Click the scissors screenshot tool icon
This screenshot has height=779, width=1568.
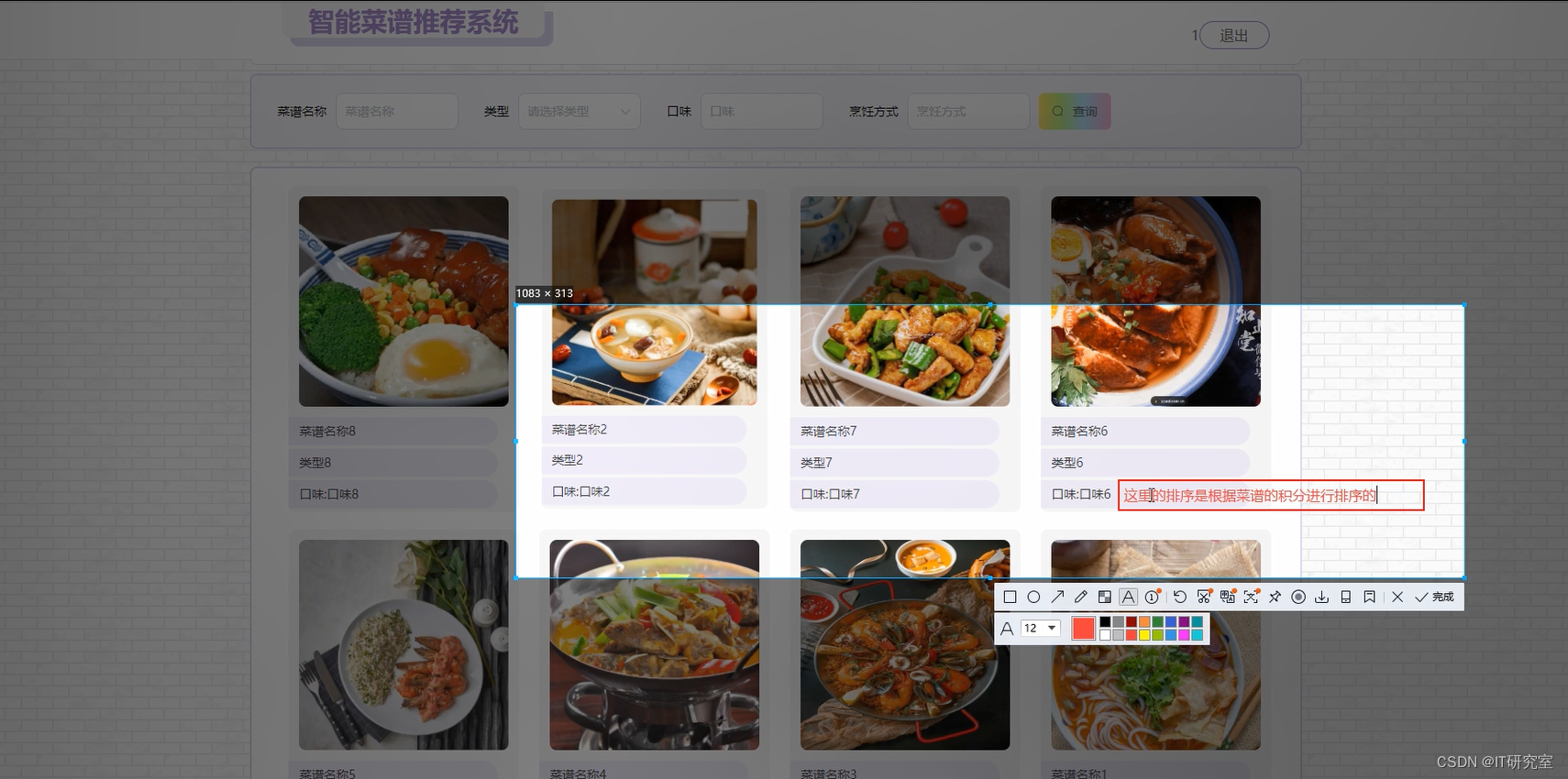[x=1204, y=597]
